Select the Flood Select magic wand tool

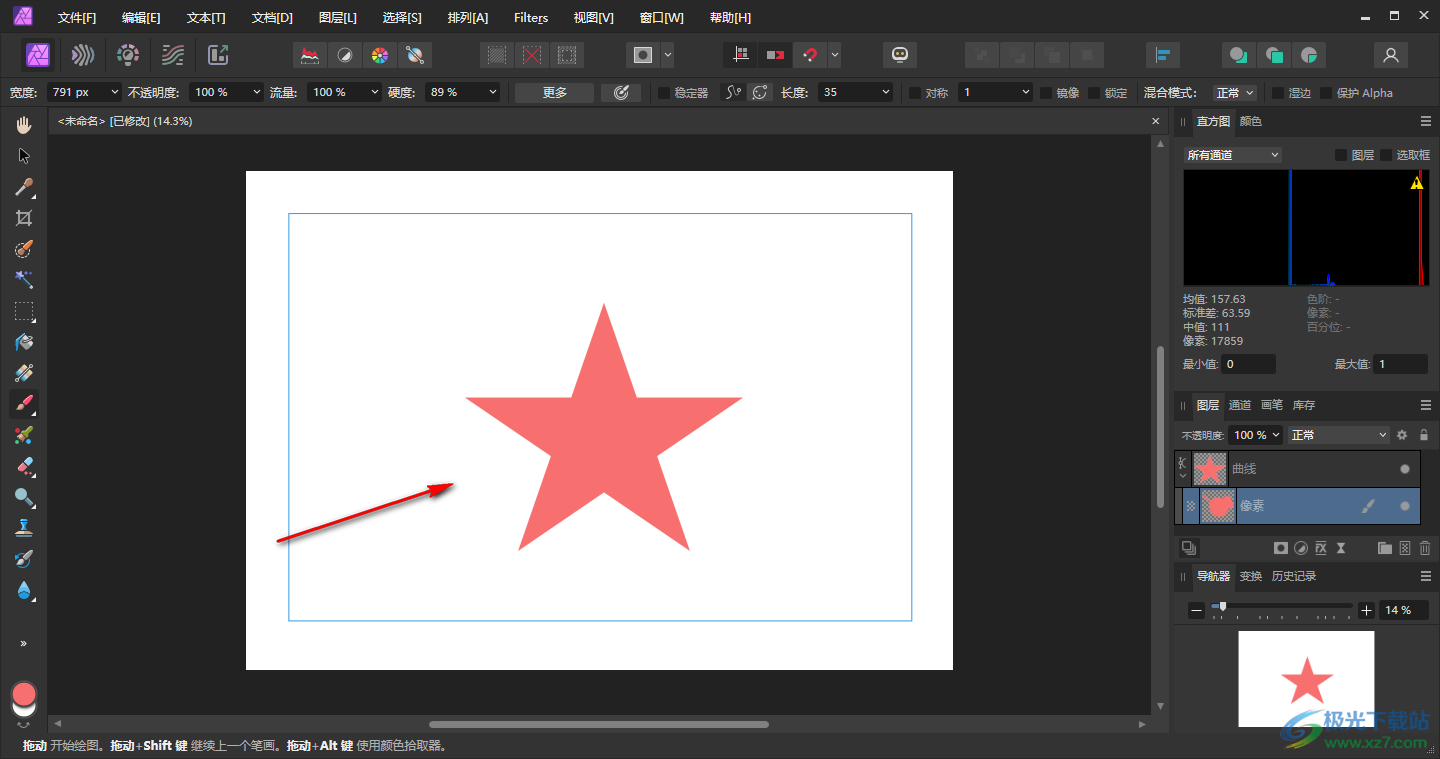24,280
